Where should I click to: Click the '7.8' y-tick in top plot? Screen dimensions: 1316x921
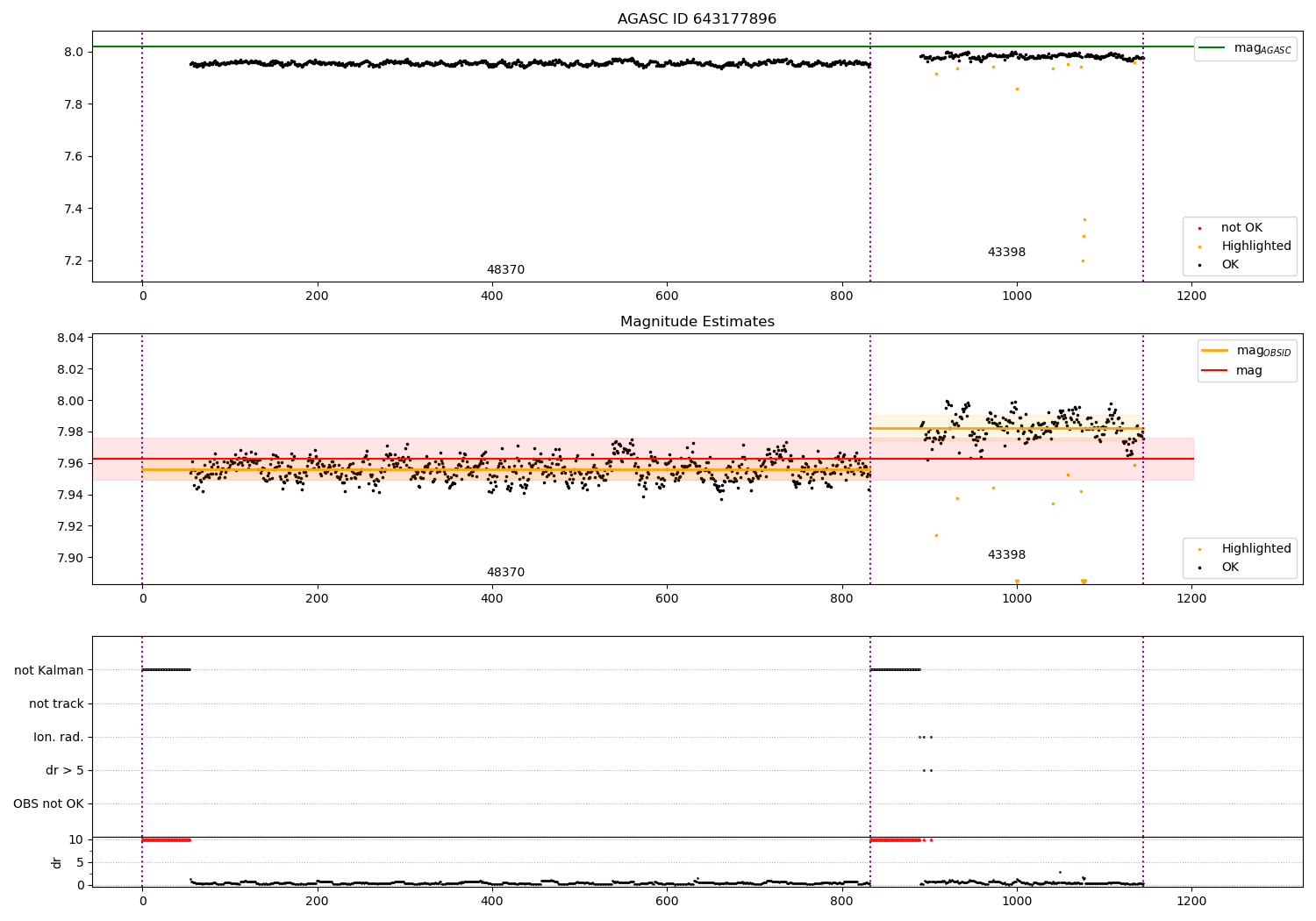point(73,104)
